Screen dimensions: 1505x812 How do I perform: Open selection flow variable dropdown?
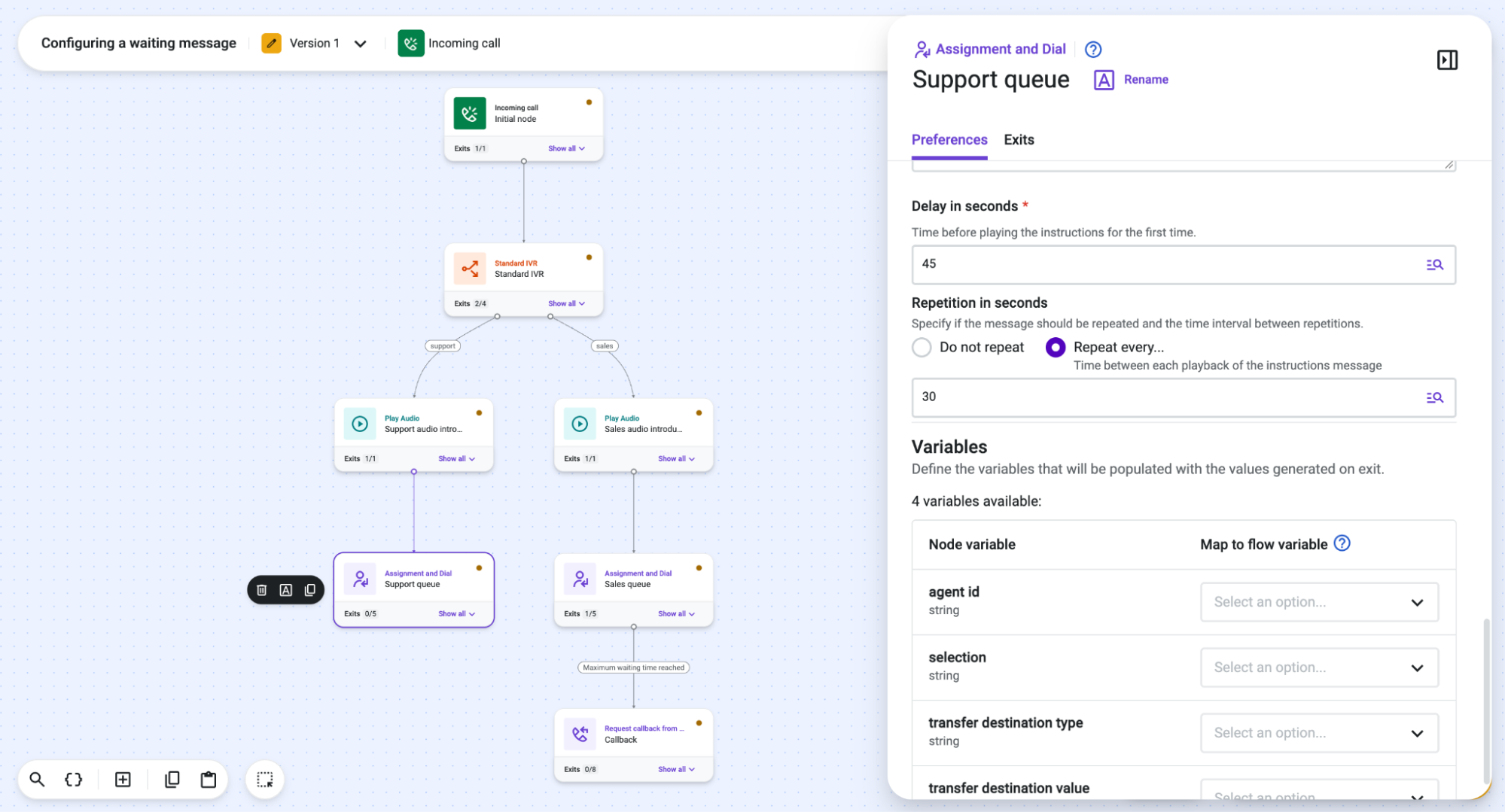click(x=1319, y=668)
